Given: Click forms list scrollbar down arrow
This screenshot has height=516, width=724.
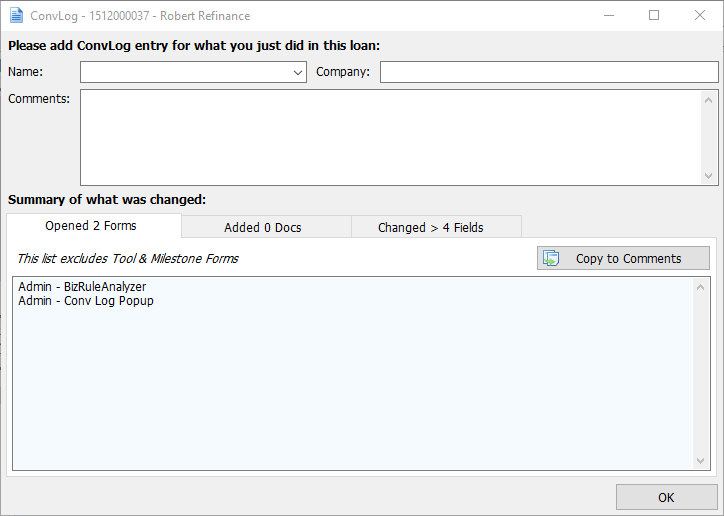Looking at the screenshot, I should (701, 460).
